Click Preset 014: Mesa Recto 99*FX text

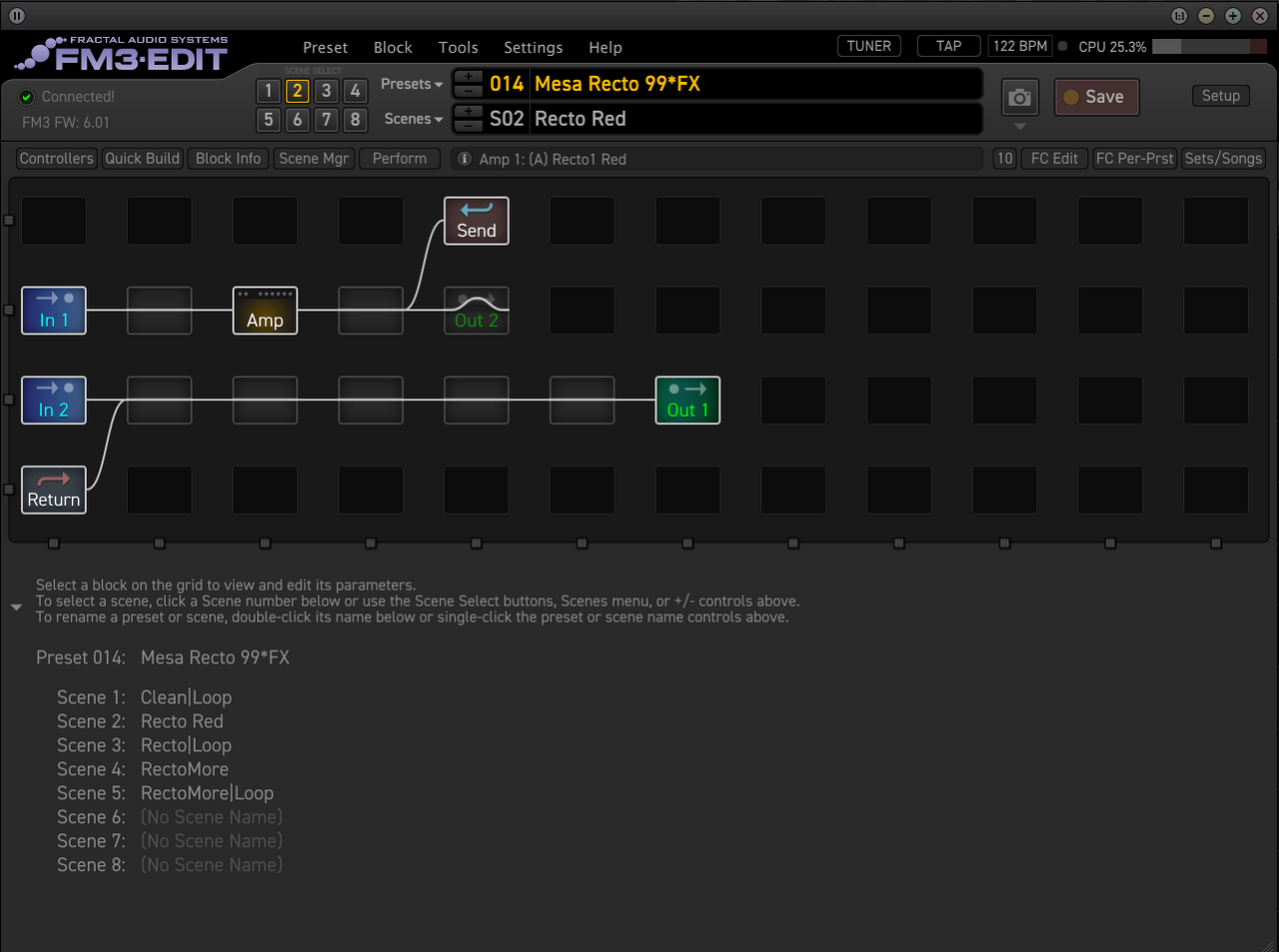(163, 657)
